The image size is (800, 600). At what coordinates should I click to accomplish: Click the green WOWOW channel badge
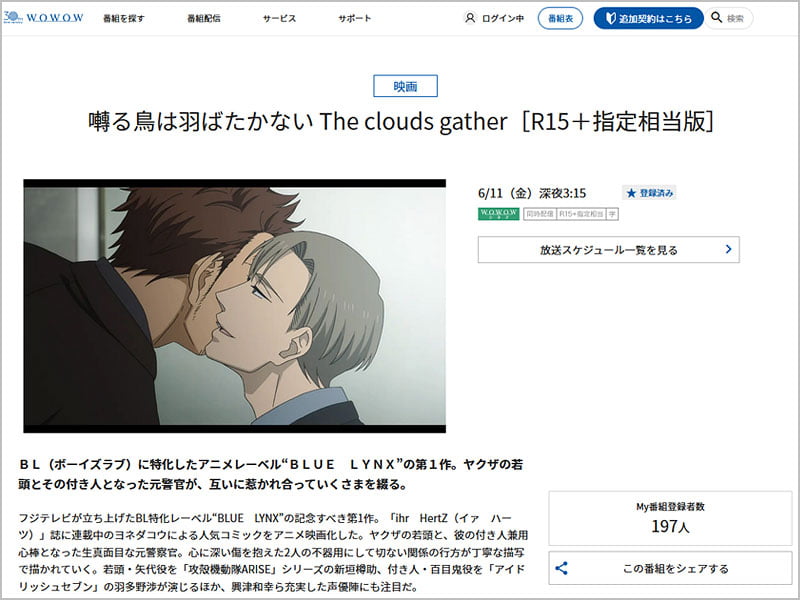498,214
